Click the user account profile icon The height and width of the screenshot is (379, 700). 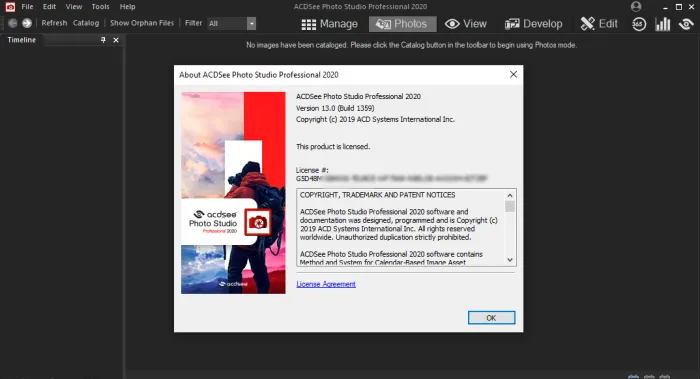click(x=636, y=7)
